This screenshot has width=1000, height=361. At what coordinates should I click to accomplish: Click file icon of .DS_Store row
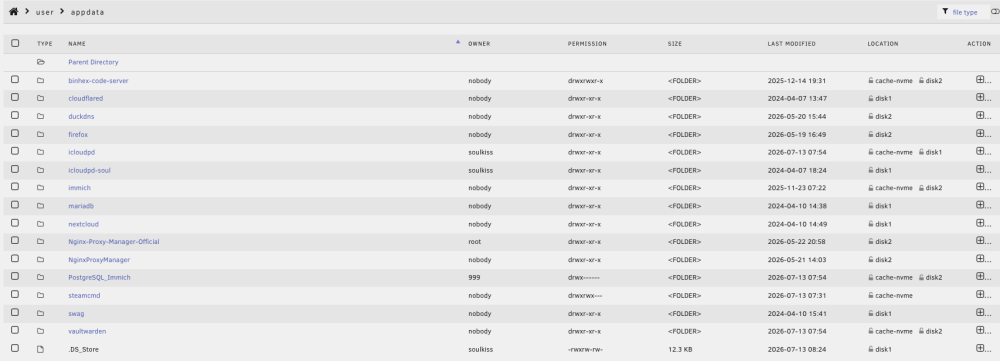pos(41,349)
